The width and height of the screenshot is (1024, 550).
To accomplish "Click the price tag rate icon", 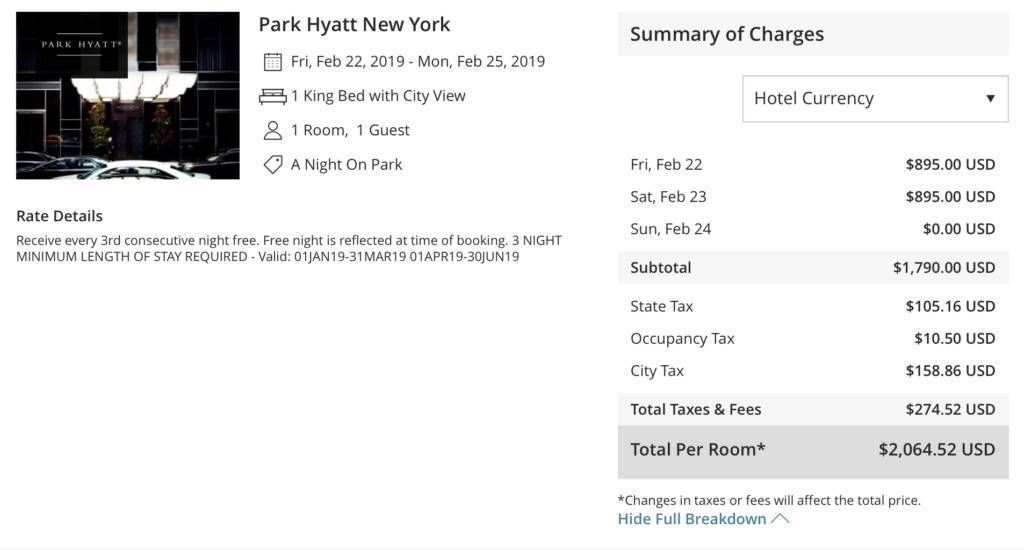I will pos(272,165).
